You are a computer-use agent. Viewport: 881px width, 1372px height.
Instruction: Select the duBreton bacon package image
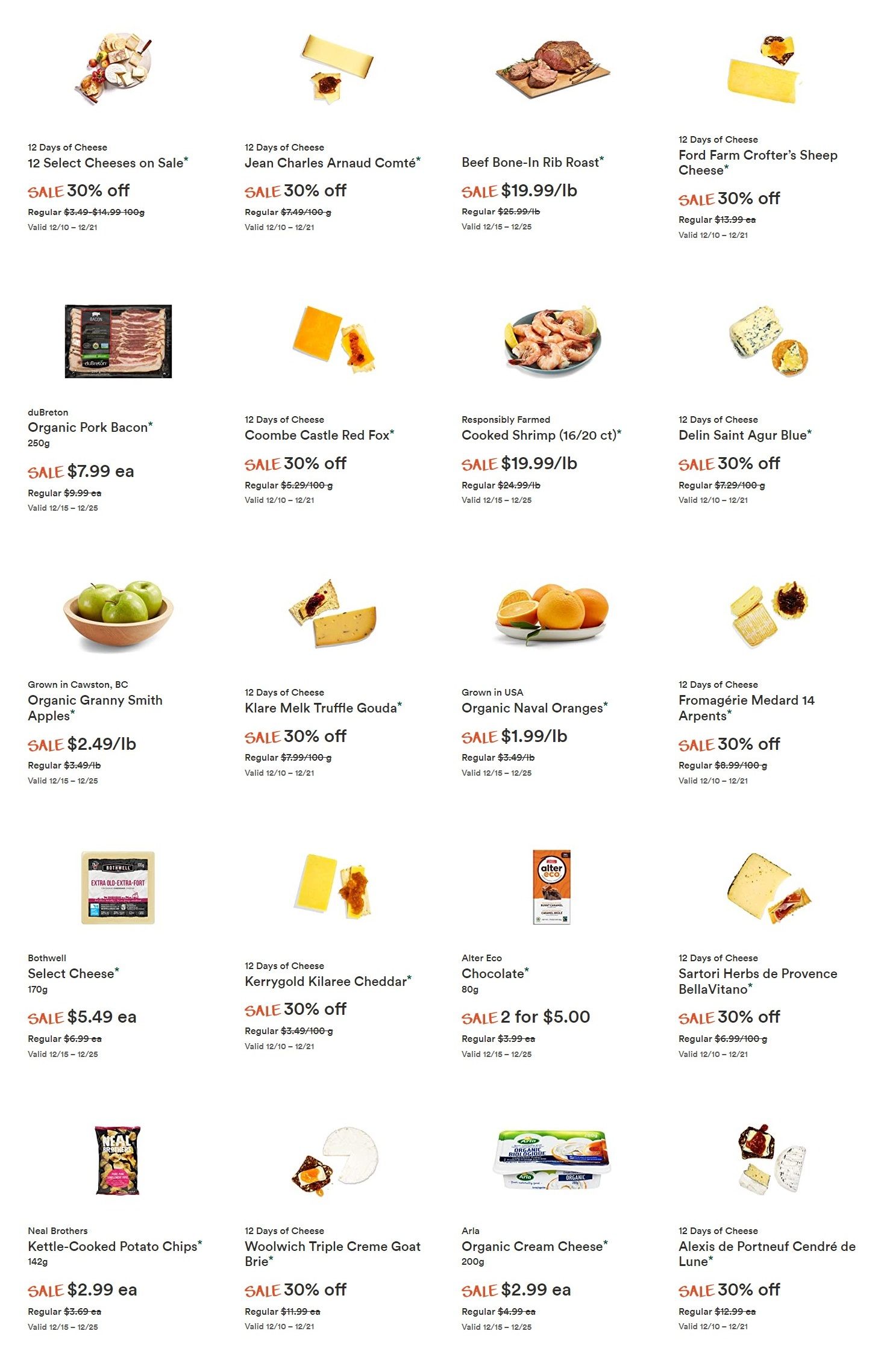click(118, 341)
